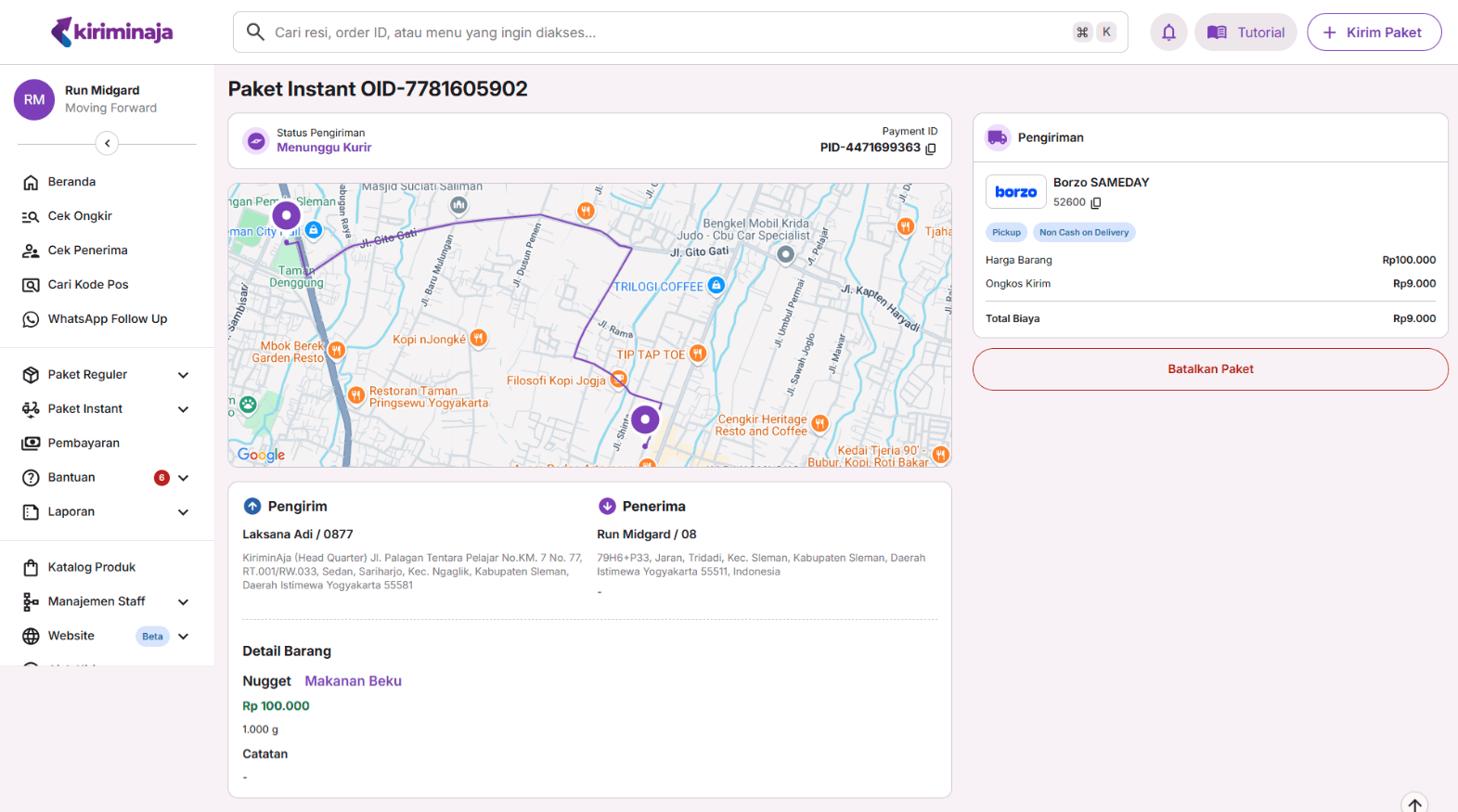
Task: Copy the Payment ID PID-4471699363
Action: [931, 148]
